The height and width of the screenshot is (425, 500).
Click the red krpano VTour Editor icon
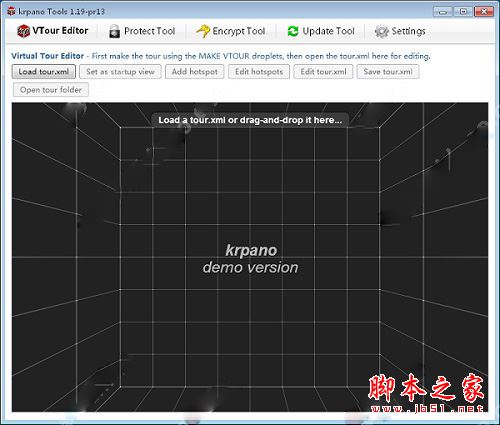pos(23,31)
